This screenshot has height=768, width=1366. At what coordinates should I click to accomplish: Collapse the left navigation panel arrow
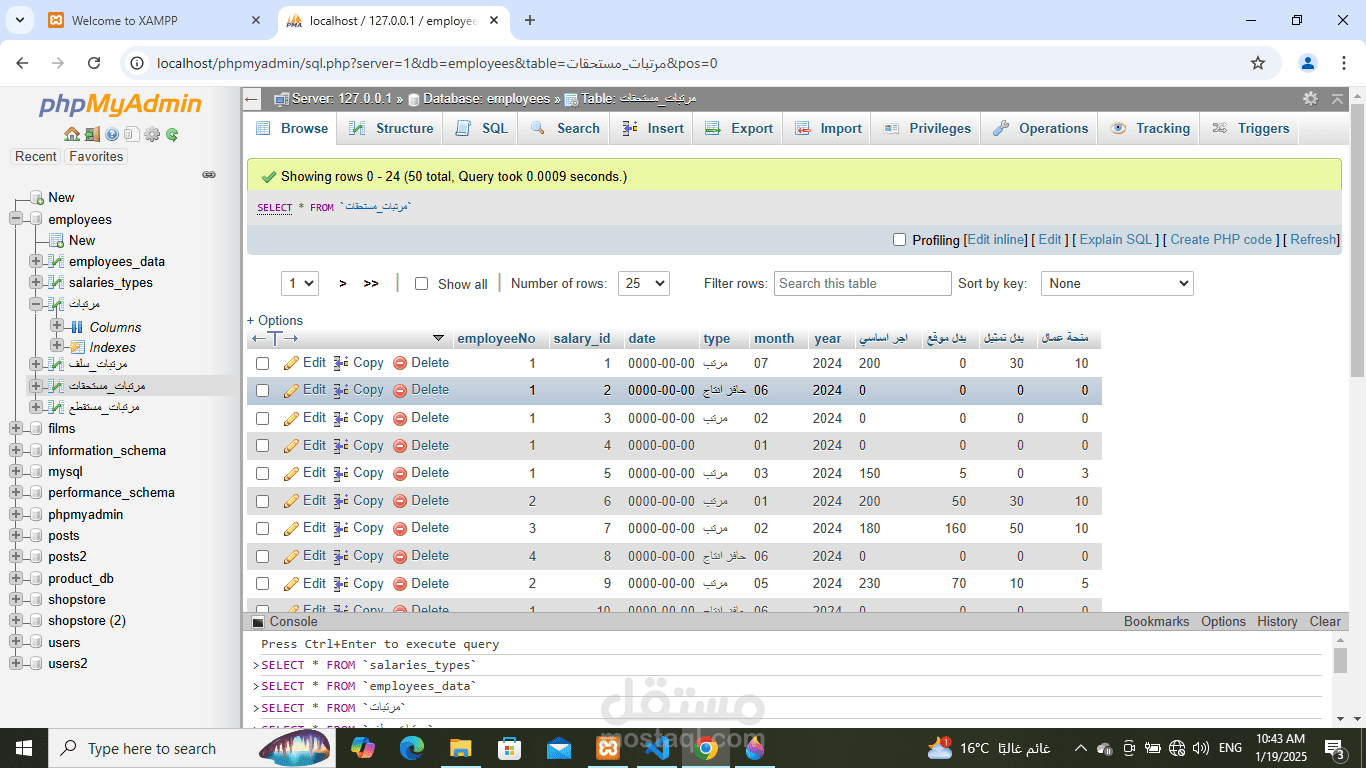(x=252, y=99)
